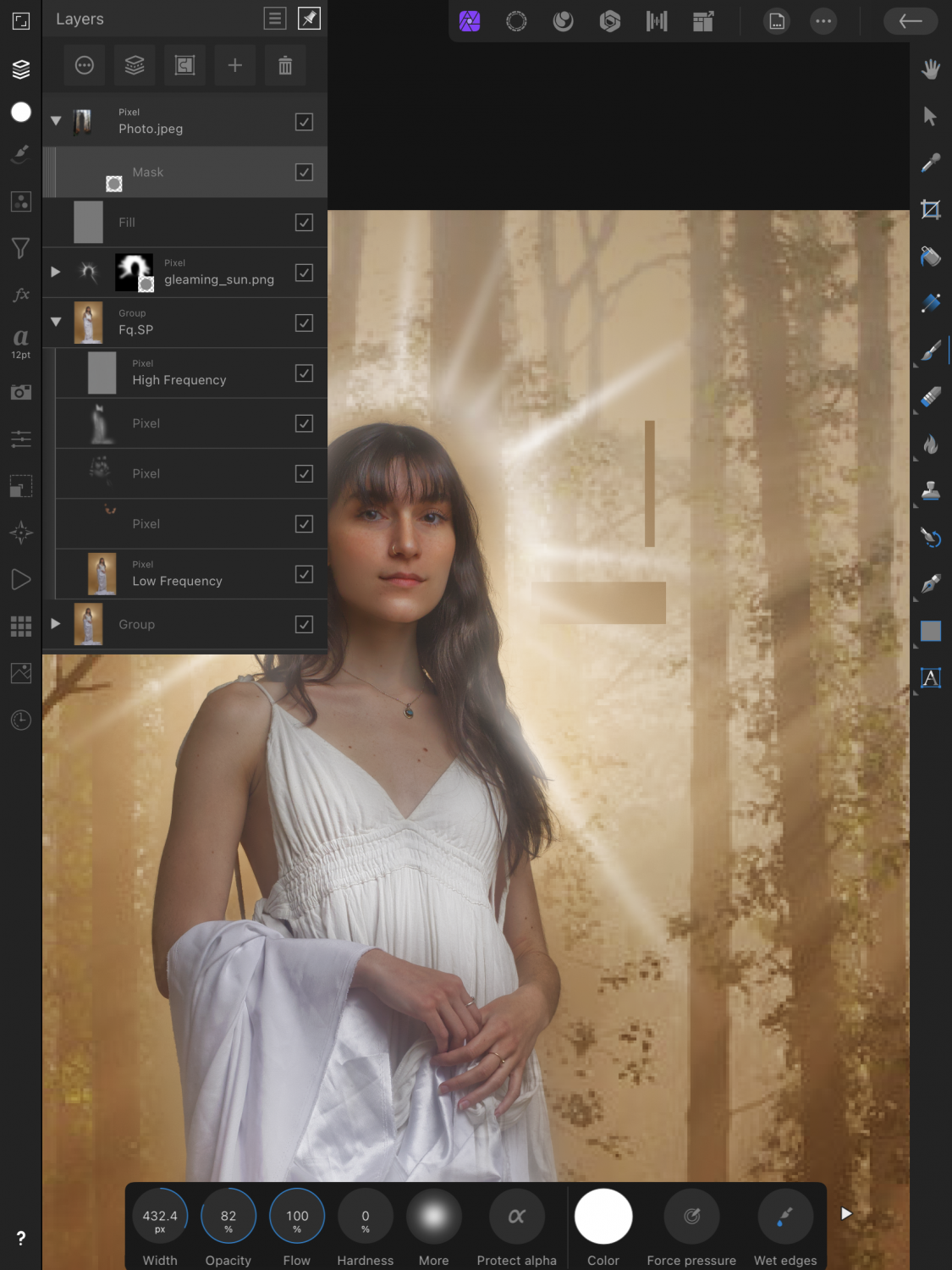Toggle Force pressure option
The image size is (952, 1270).
tap(691, 1216)
